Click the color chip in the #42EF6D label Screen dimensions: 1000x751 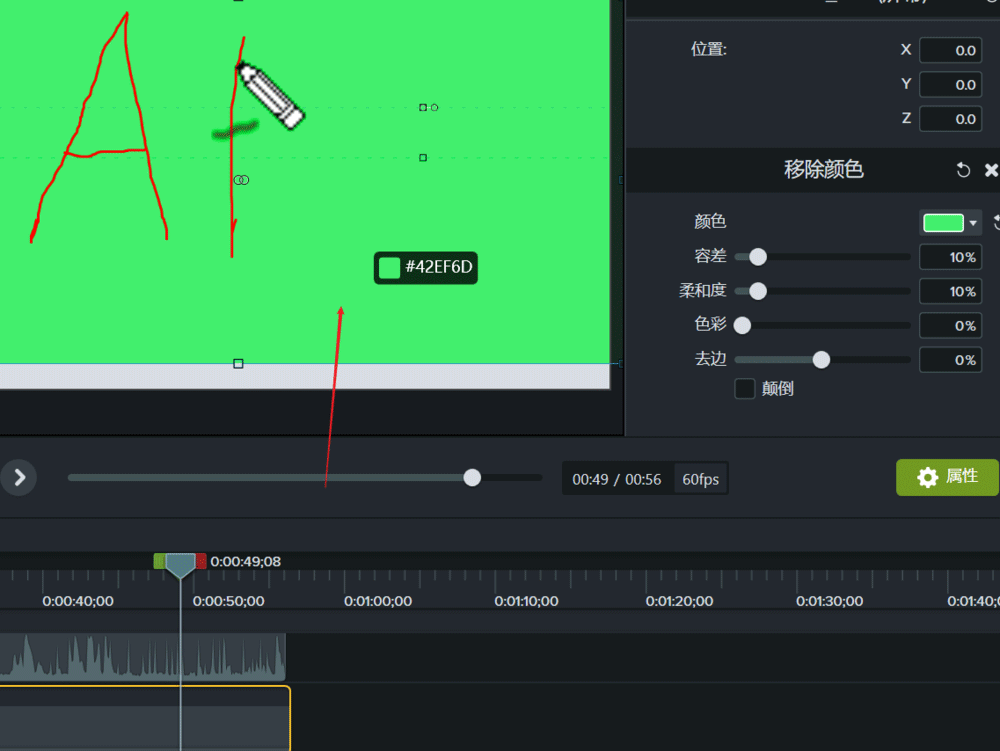pos(390,267)
